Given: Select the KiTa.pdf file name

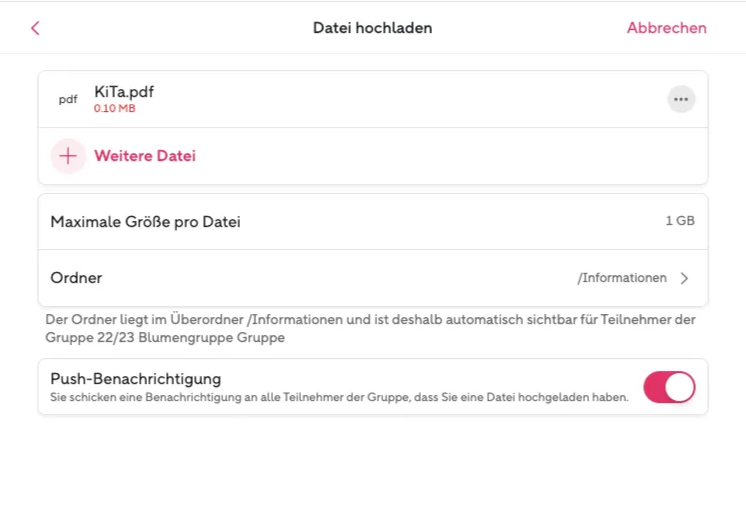Looking at the screenshot, I should pos(124,91).
